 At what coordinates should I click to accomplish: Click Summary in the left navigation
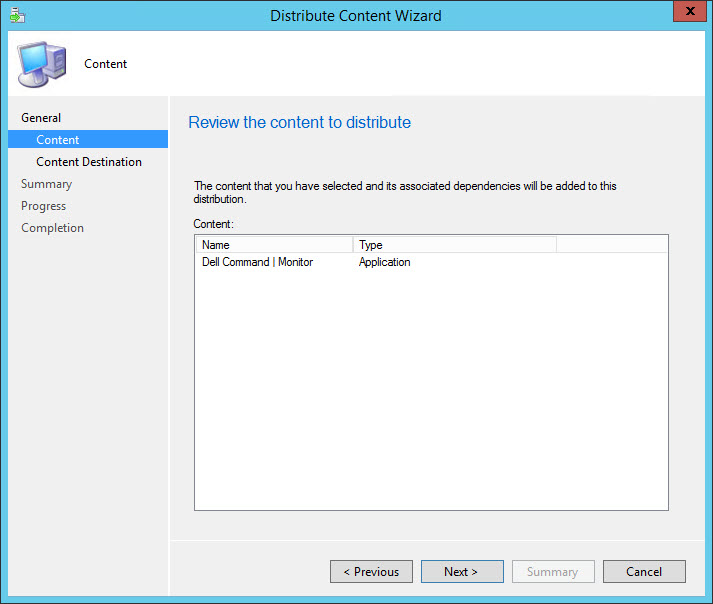click(46, 184)
